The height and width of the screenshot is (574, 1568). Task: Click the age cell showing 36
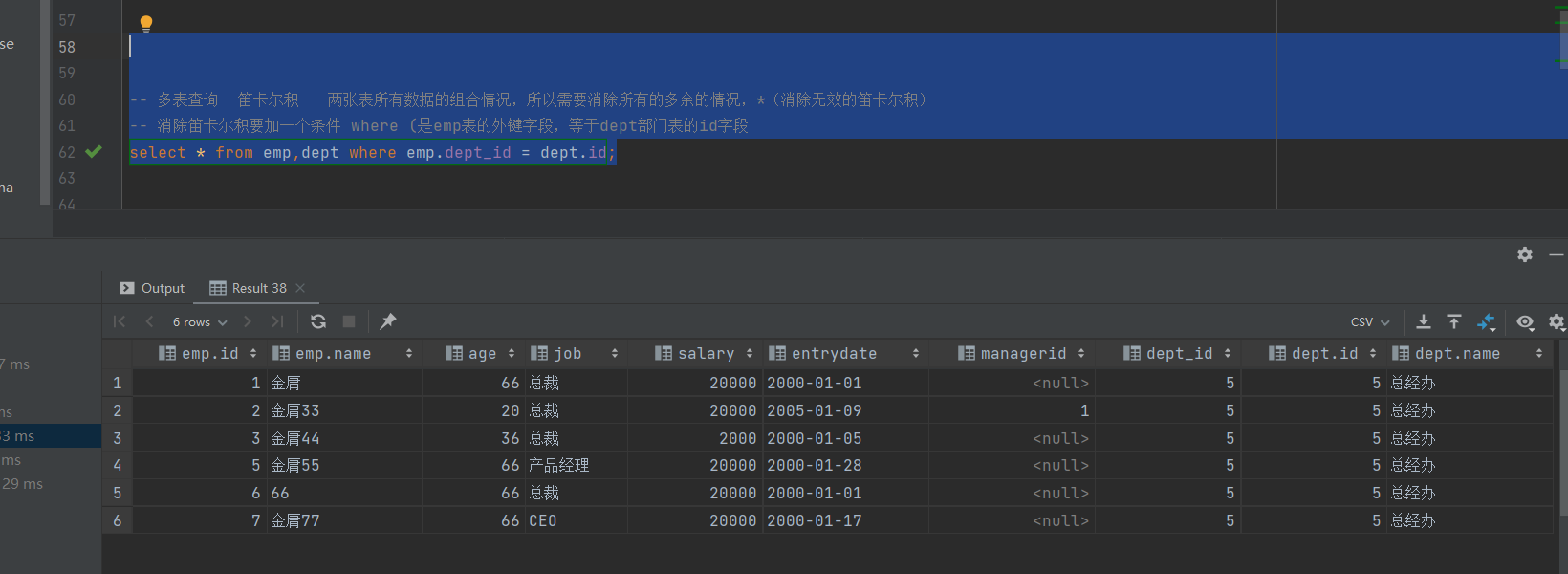point(473,438)
